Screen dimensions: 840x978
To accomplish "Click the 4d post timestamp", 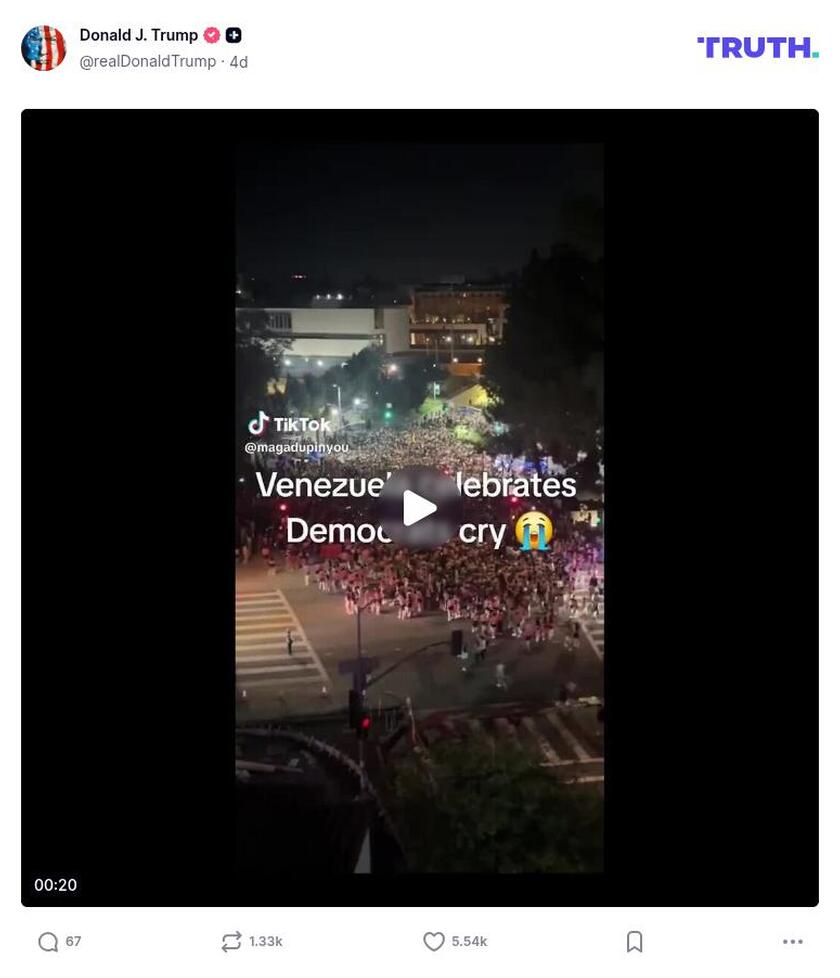I will click(238, 62).
